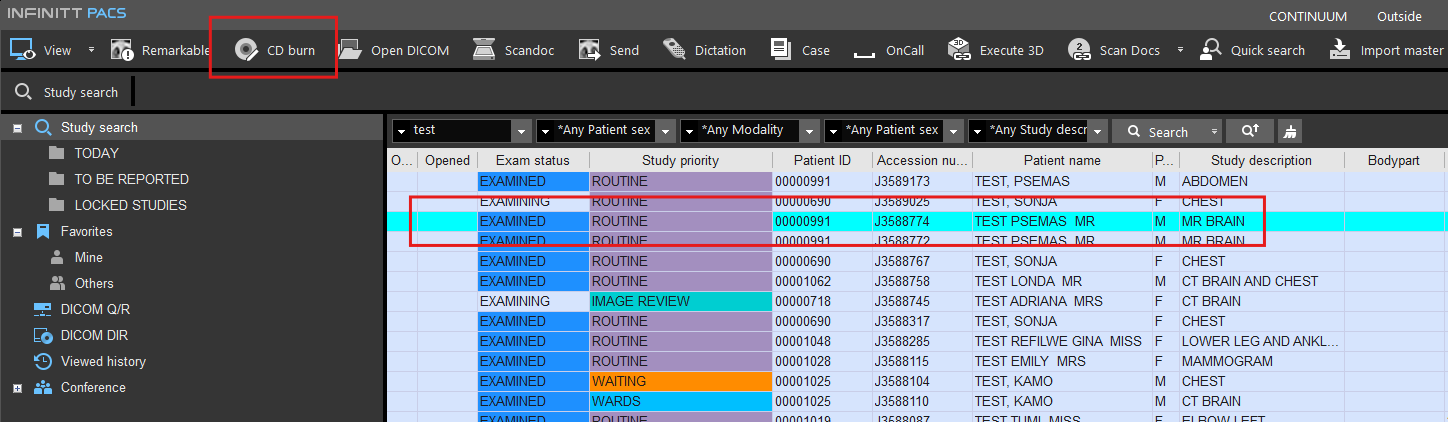Click the advanced search icon beside Search
1448x422 pixels.
(1250, 131)
